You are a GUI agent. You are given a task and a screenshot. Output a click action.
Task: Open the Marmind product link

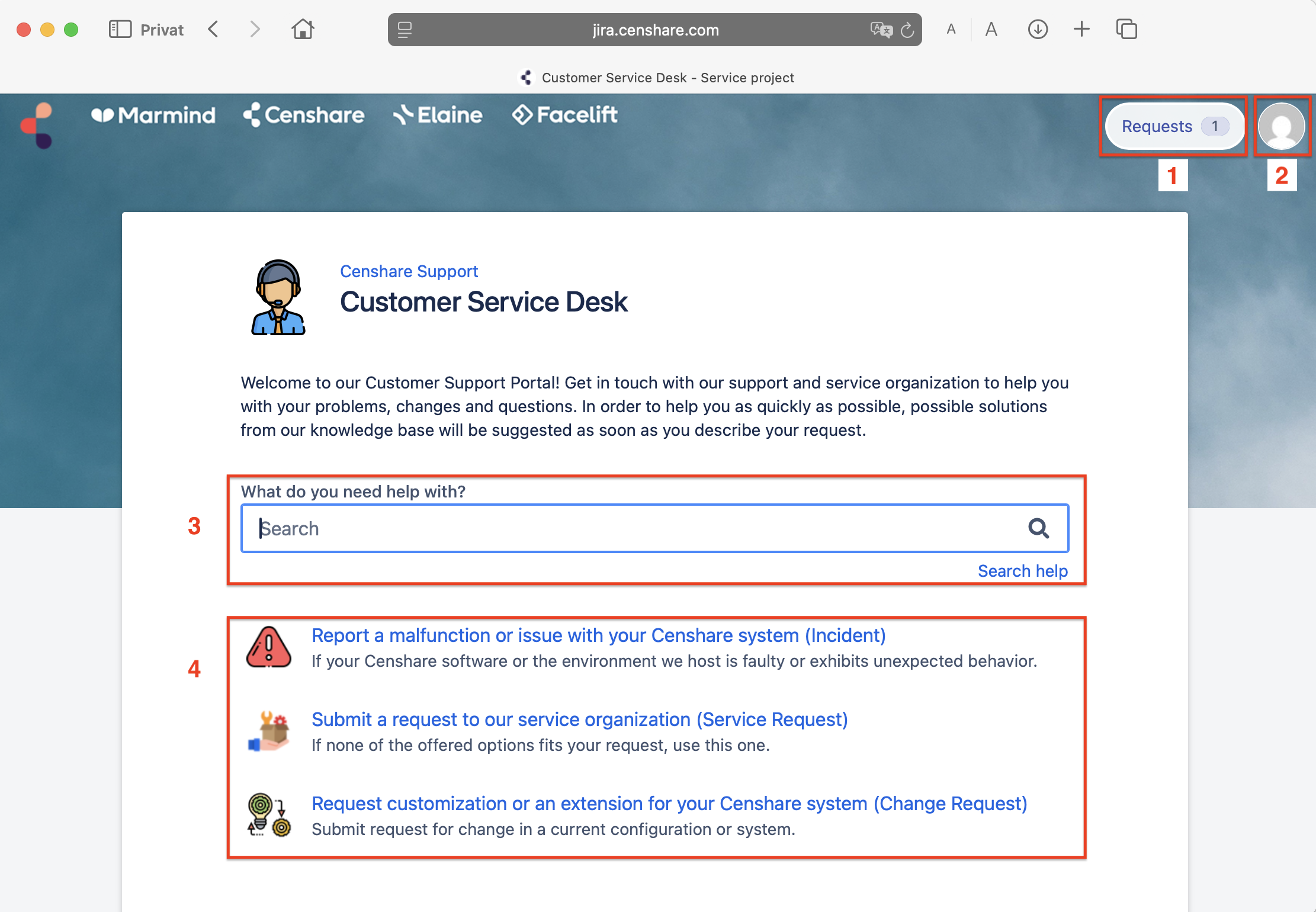[153, 115]
